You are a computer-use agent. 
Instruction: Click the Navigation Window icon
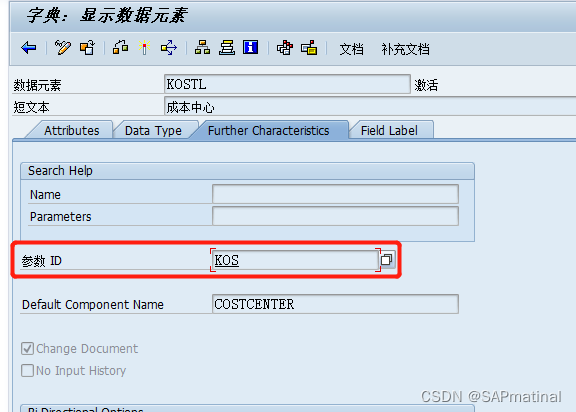227,48
